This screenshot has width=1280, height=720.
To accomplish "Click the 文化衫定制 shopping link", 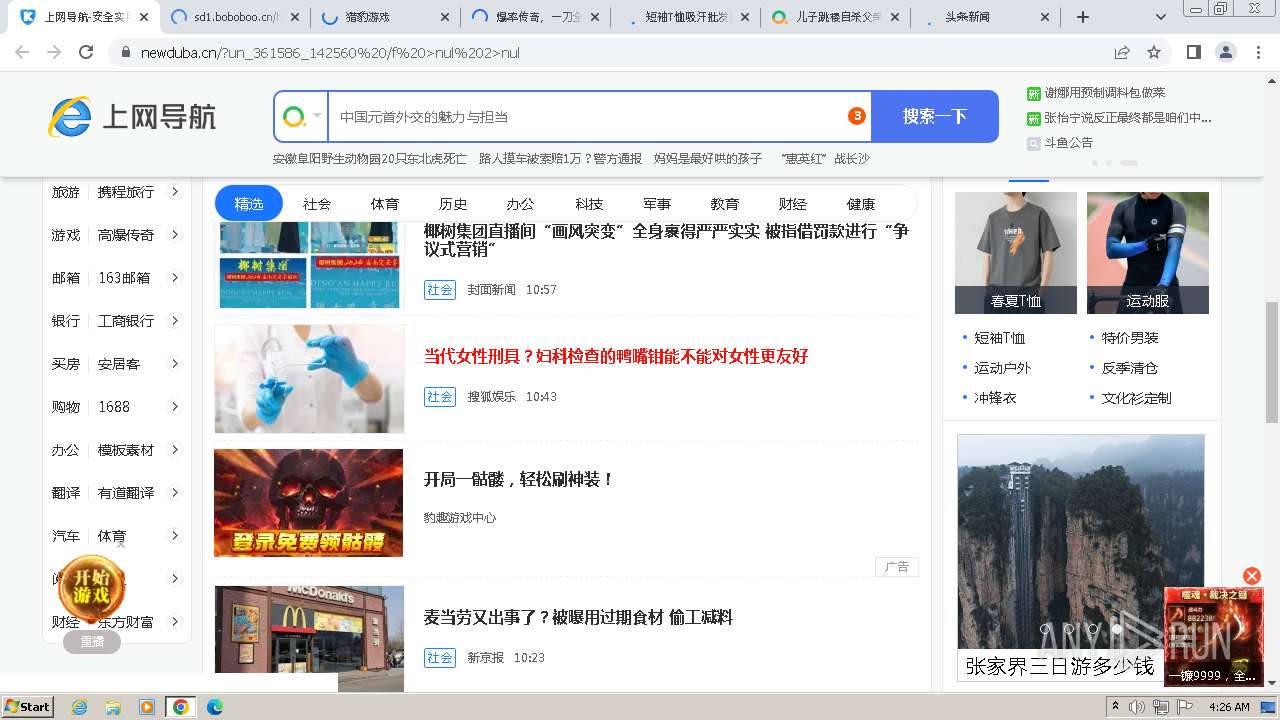I will [1136, 398].
